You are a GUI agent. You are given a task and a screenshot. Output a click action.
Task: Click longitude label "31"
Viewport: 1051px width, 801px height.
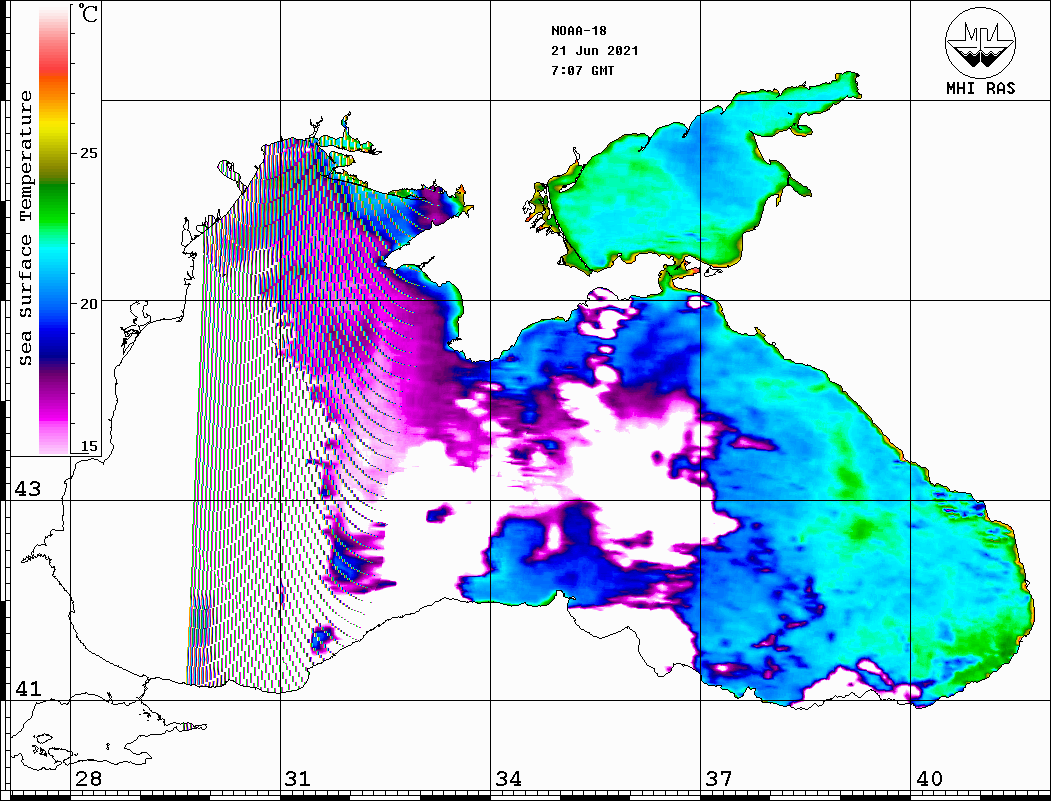point(298,778)
